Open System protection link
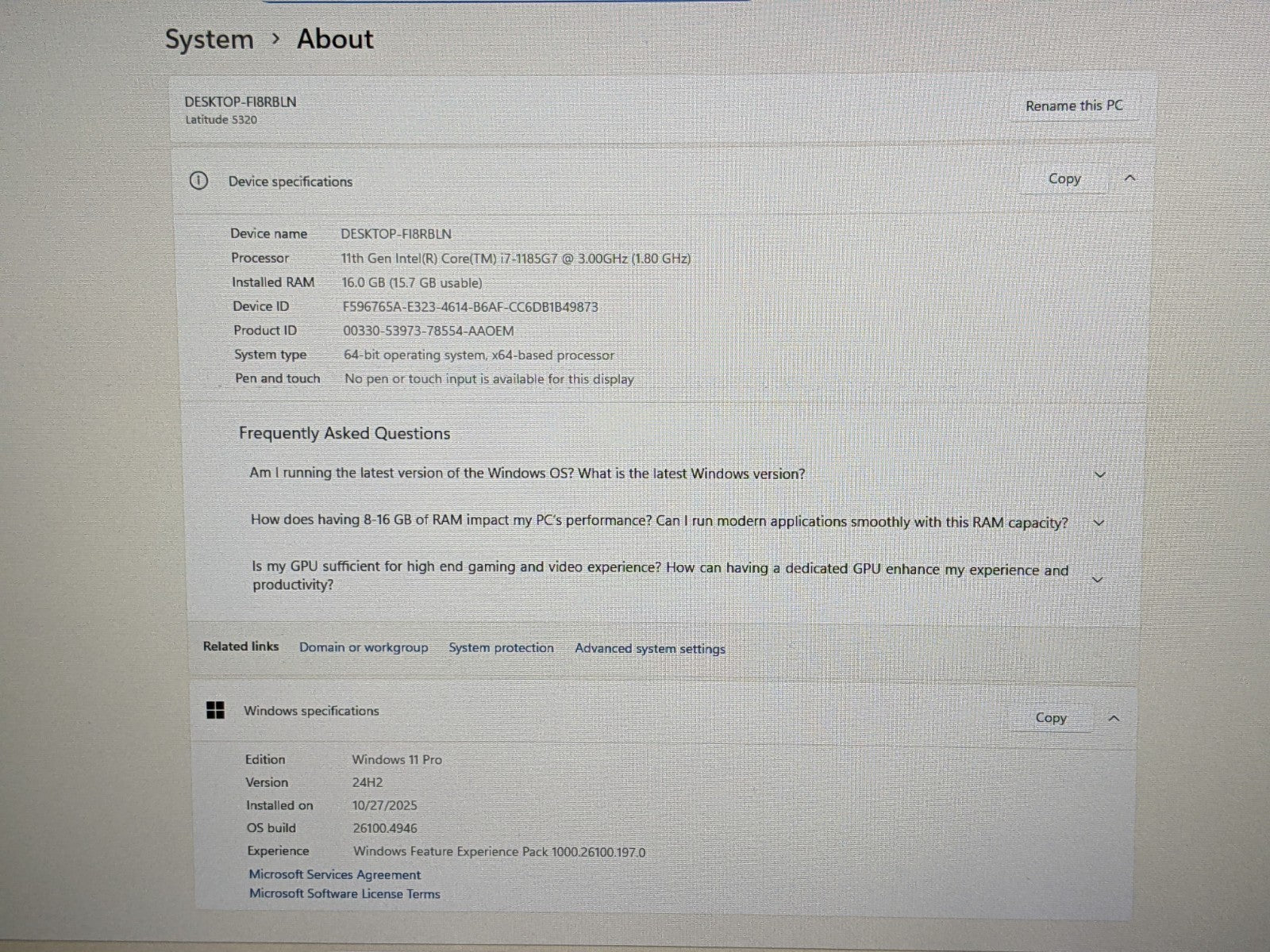The height and width of the screenshot is (952, 1270). click(x=501, y=648)
